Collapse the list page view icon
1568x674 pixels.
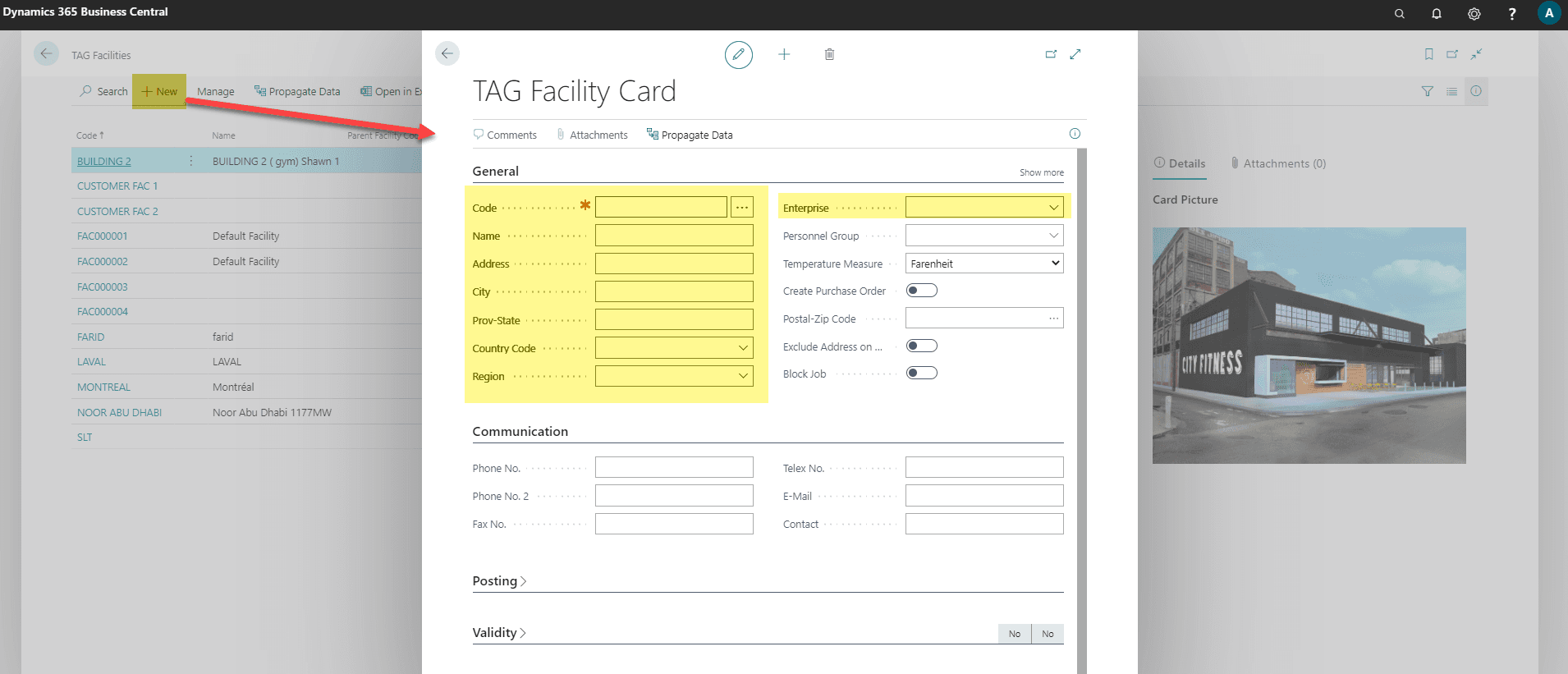(1476, 54)
